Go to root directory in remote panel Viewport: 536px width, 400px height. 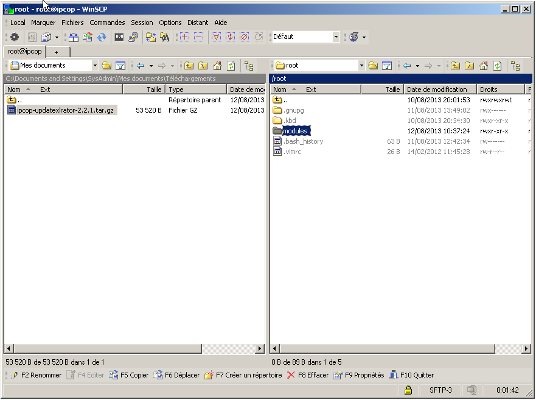coord(469,65)
